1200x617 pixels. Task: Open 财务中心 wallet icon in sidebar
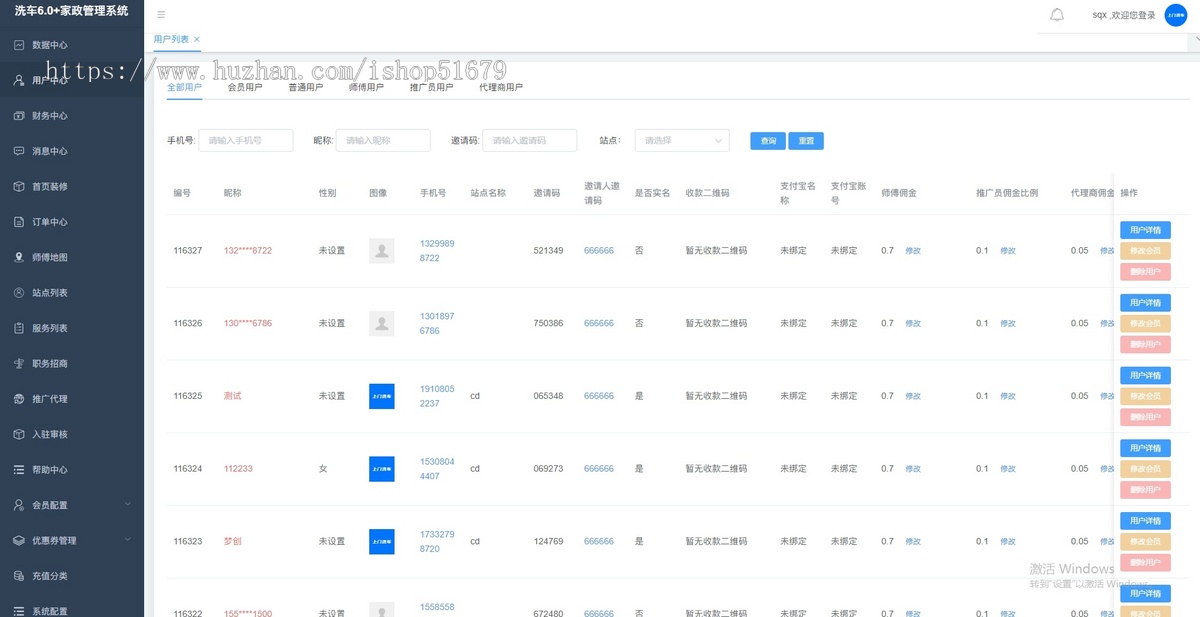19,116
